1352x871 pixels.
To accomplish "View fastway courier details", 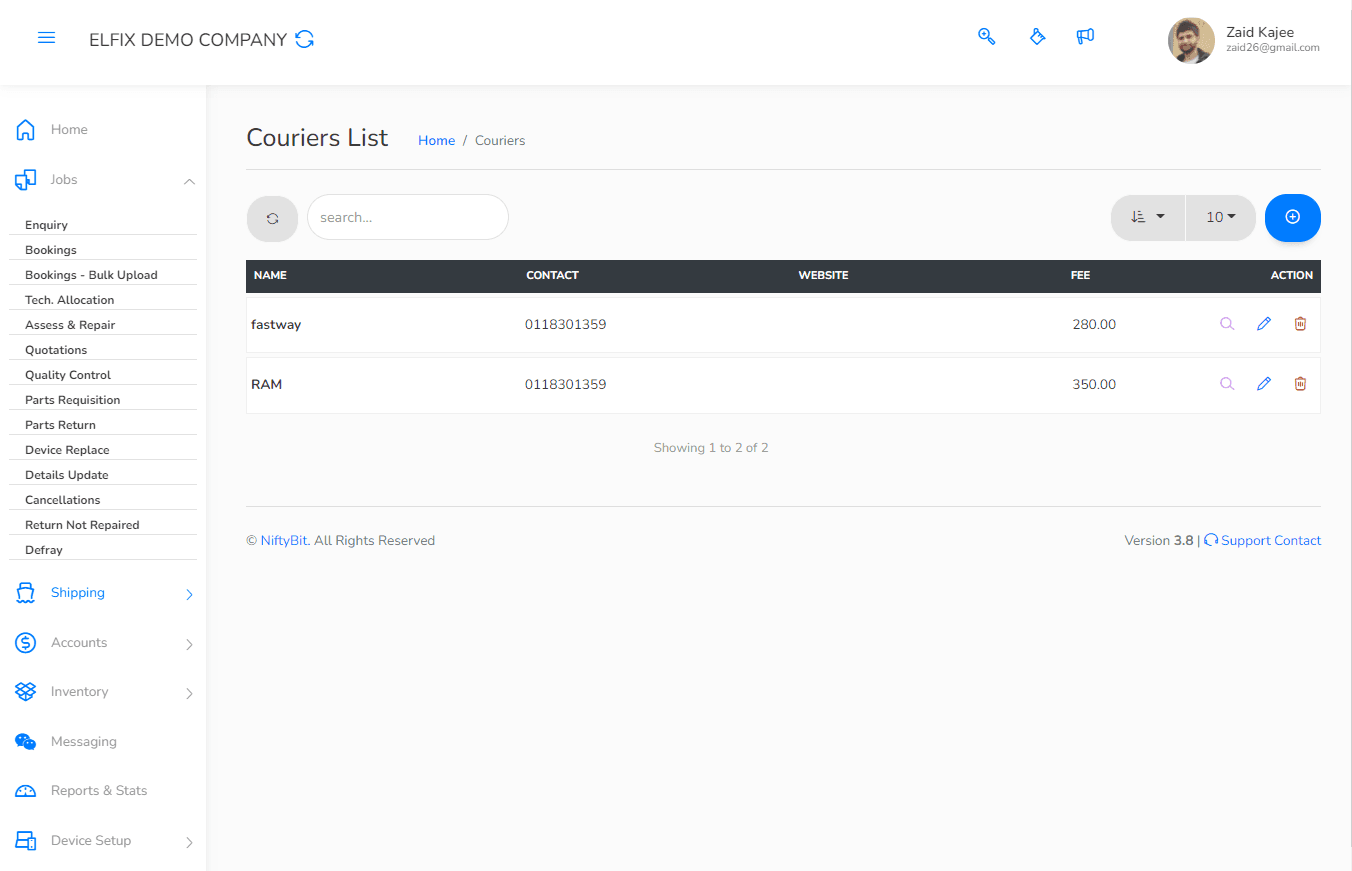I will [1227, 324].
